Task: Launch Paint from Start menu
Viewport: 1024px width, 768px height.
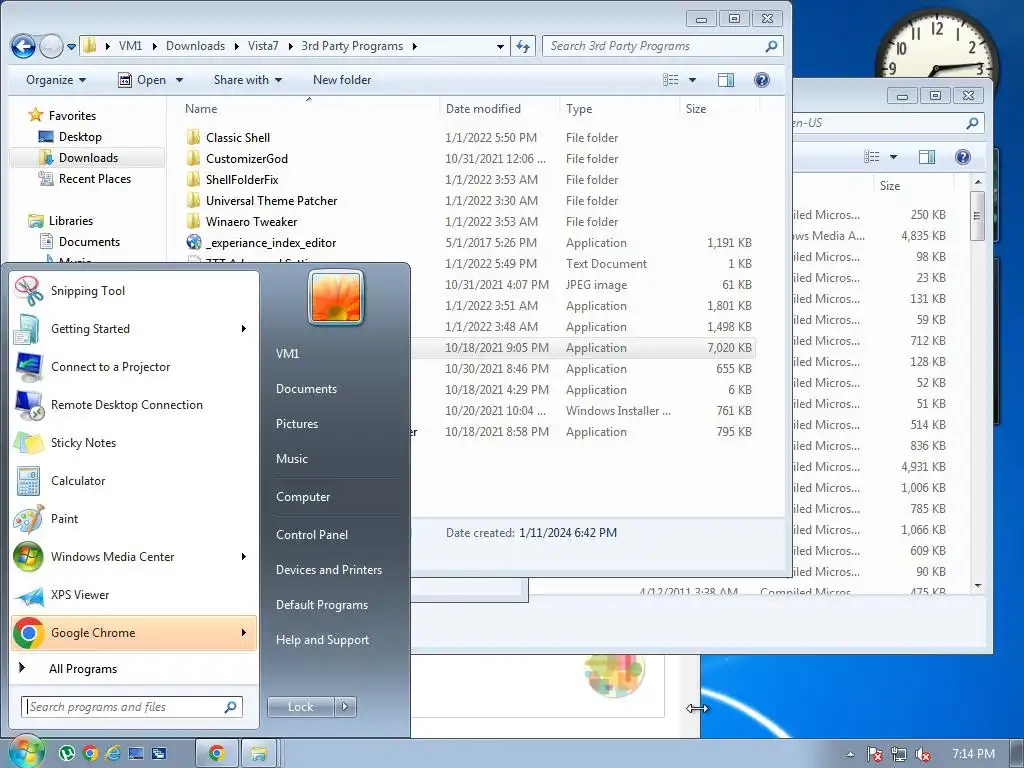Action: [133, 519]
